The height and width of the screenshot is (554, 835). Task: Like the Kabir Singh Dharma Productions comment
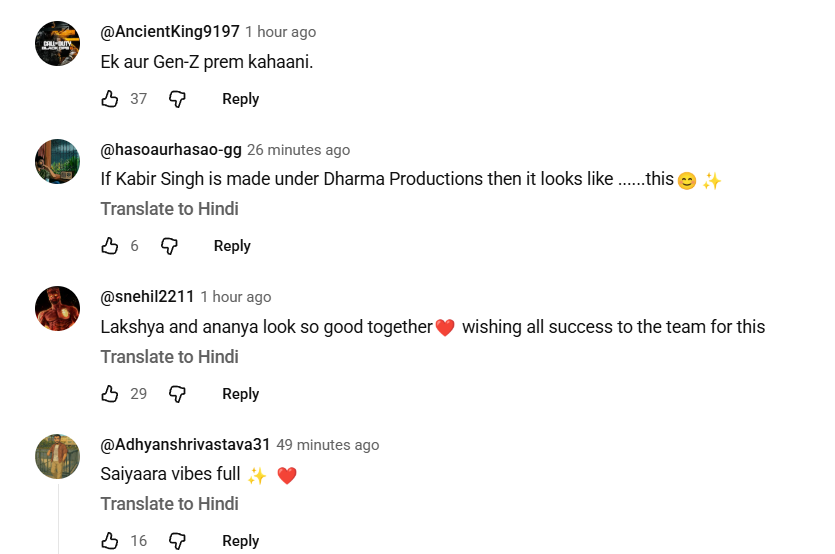coord(110,246)
